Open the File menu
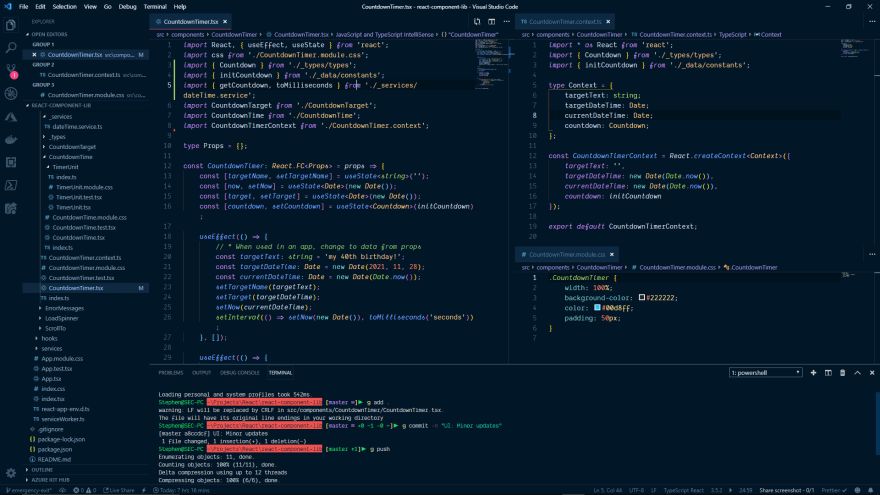 (x=24, y=7)
